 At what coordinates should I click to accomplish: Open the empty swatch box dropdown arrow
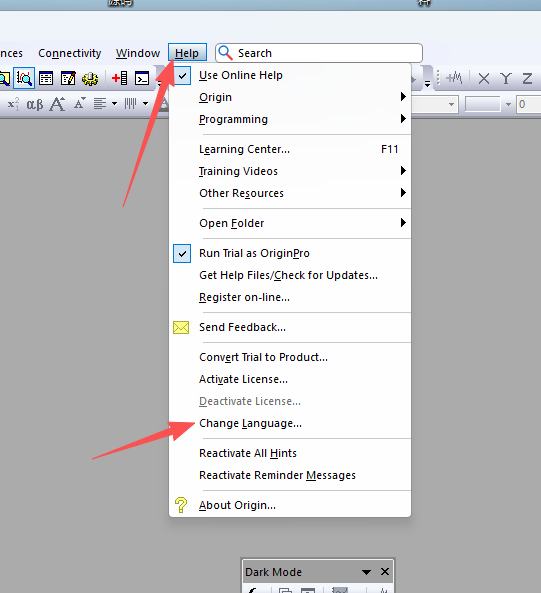[508, 104]
